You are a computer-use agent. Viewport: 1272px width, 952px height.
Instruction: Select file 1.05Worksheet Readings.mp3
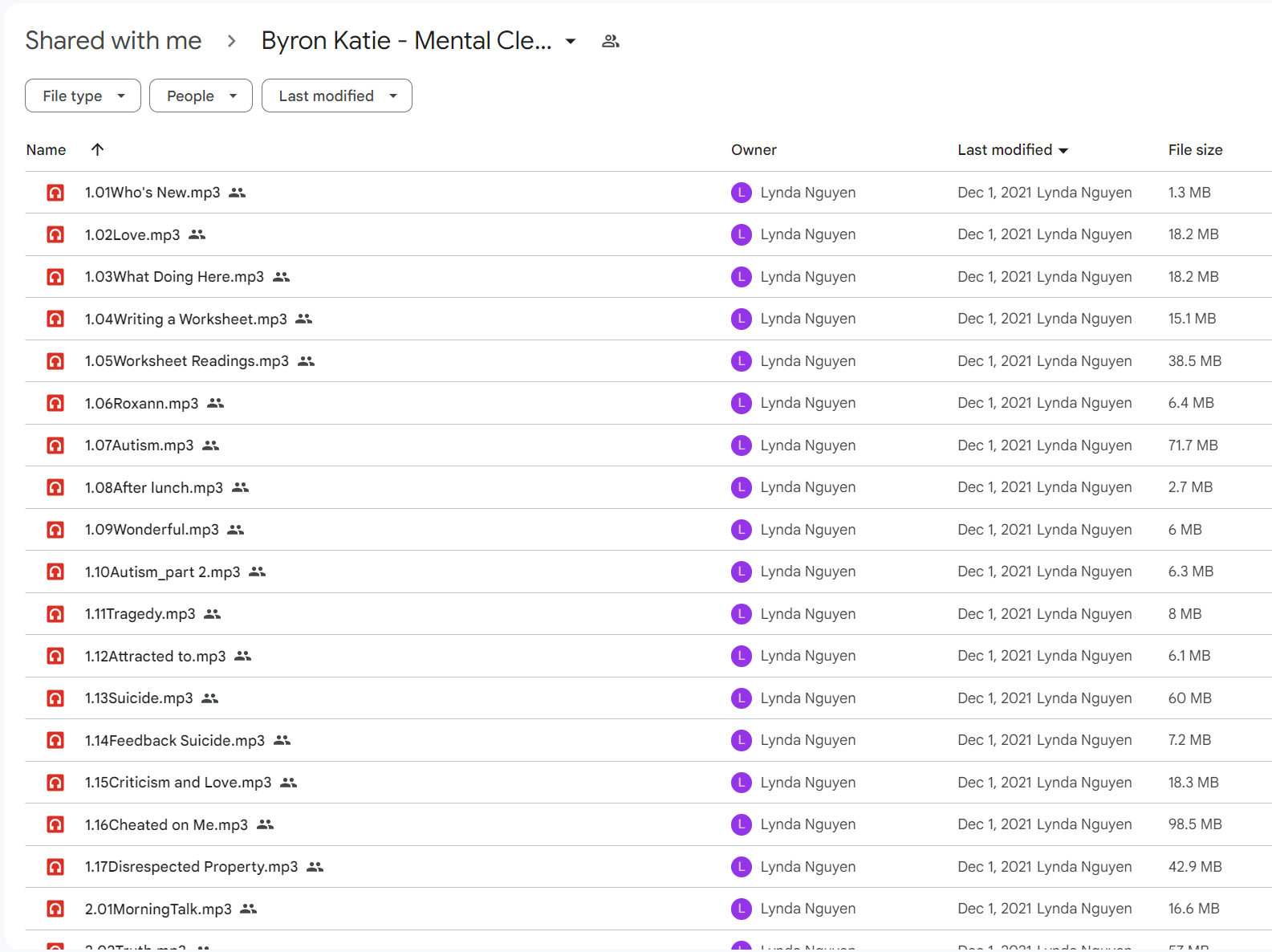tap(187, 361)
